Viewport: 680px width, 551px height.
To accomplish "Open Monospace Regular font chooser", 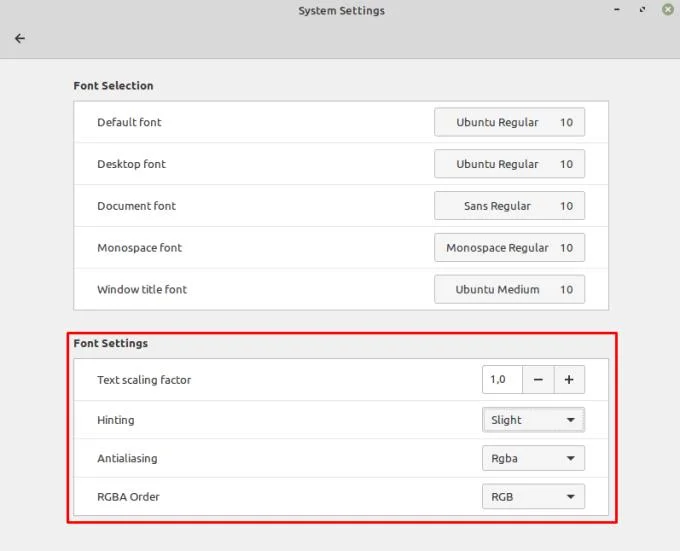I will coord(509,248).
